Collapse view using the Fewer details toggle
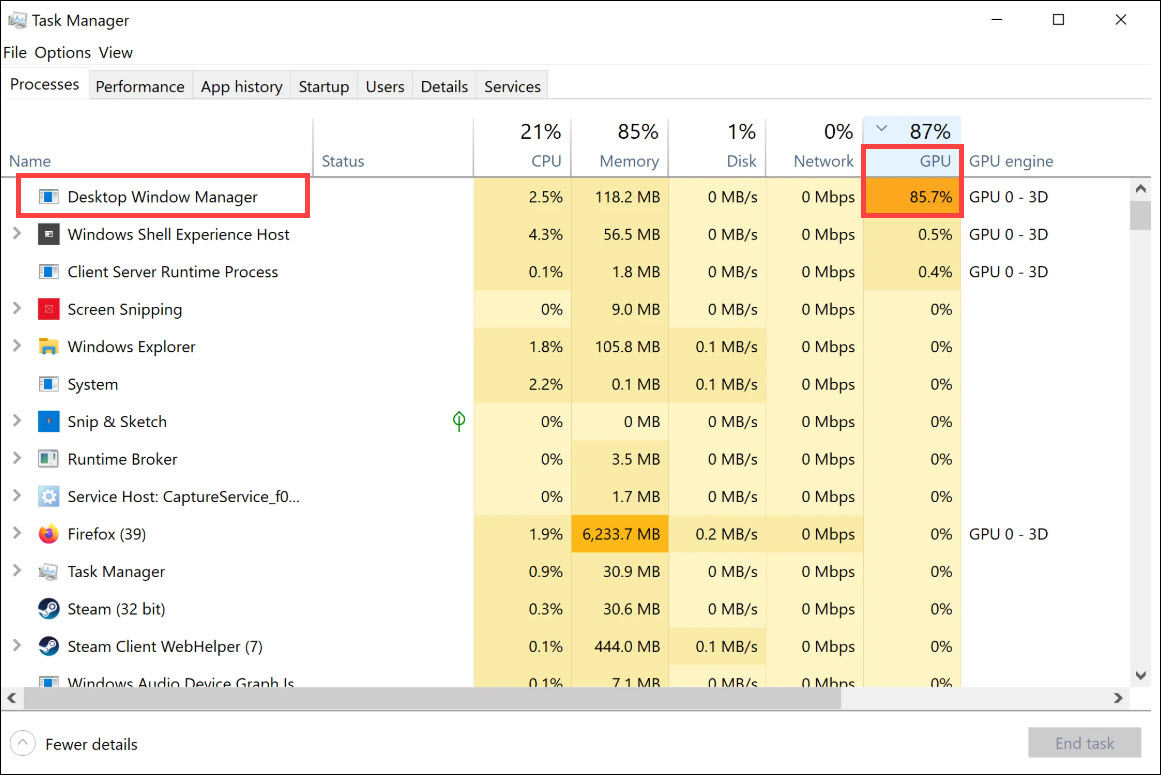Image resolution: width=1161 pixels, height=775 pixels. point(75,744)
